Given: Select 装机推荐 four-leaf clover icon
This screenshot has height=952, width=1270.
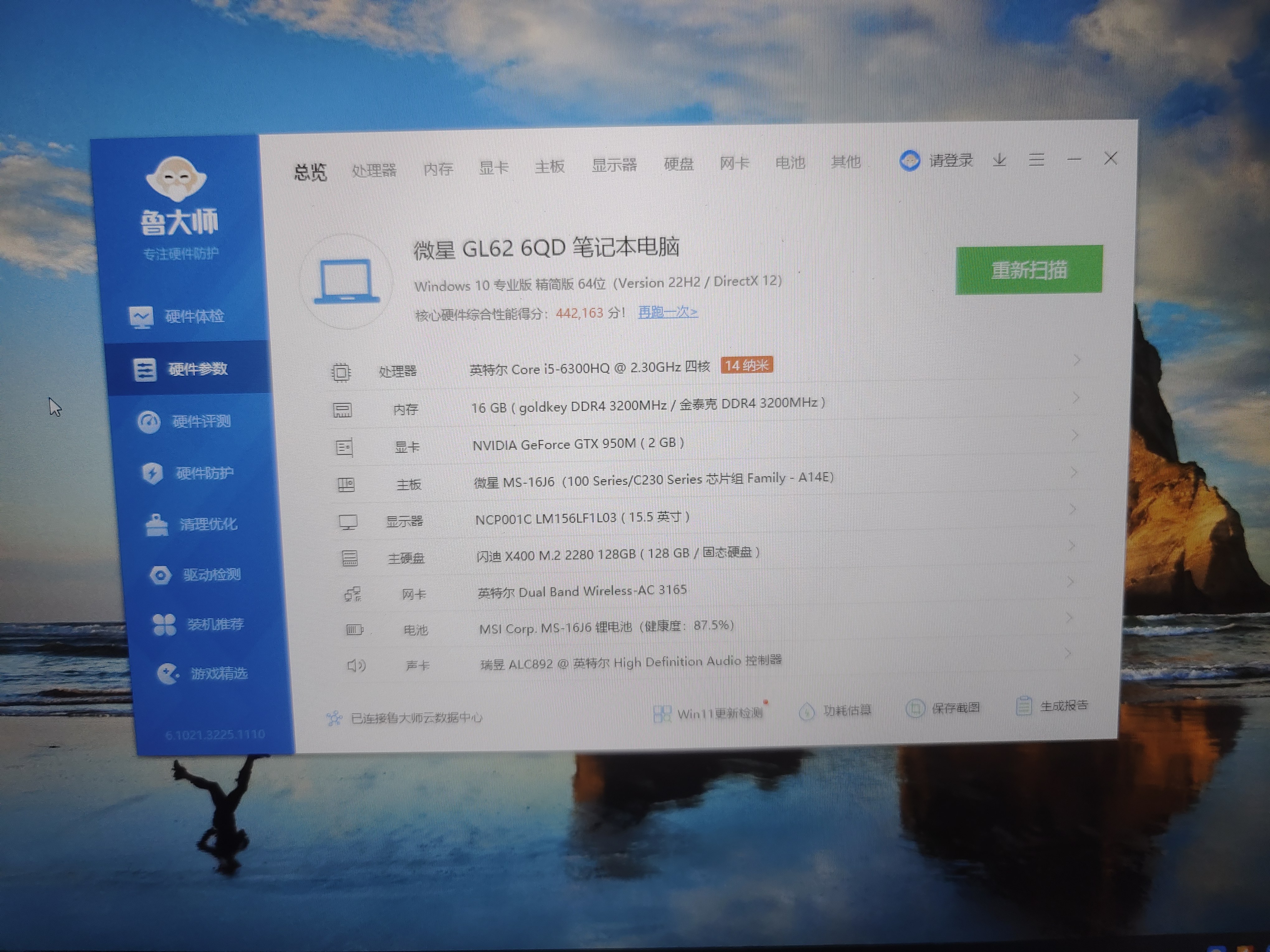Looking at the screenshot, I should [x=164, y=625].
